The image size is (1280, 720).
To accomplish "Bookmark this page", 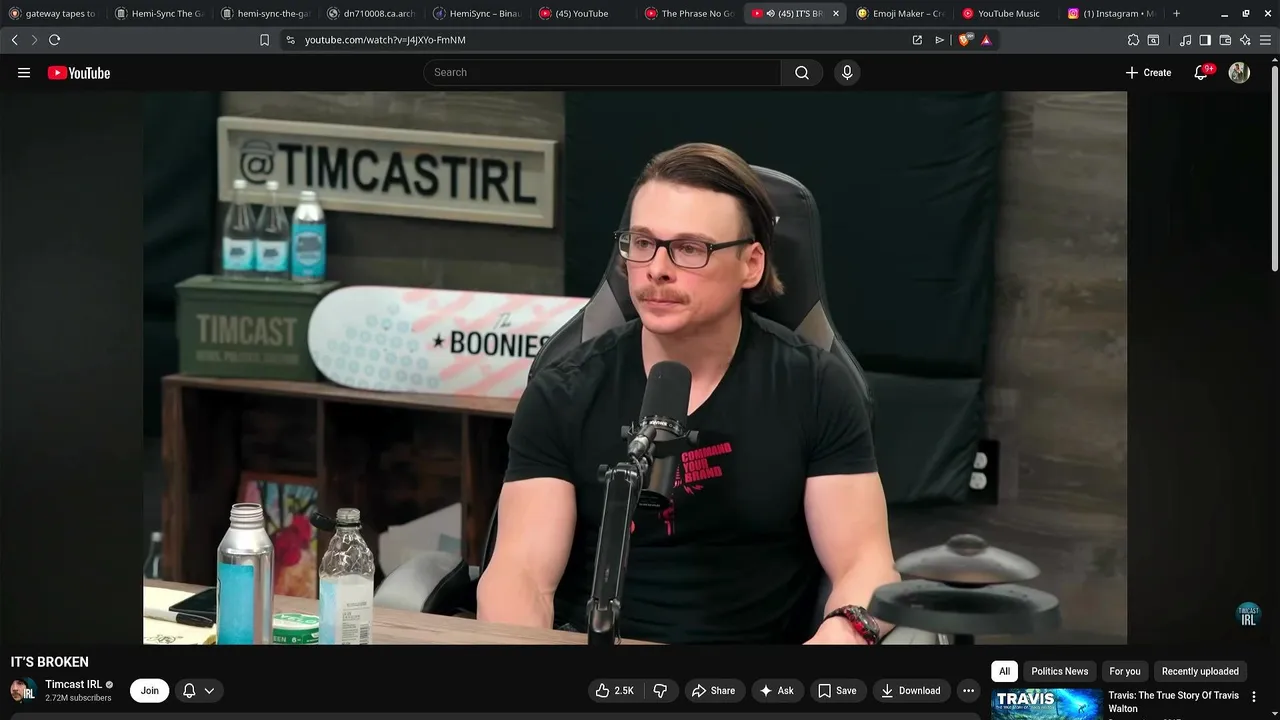I will coord(264,40).
